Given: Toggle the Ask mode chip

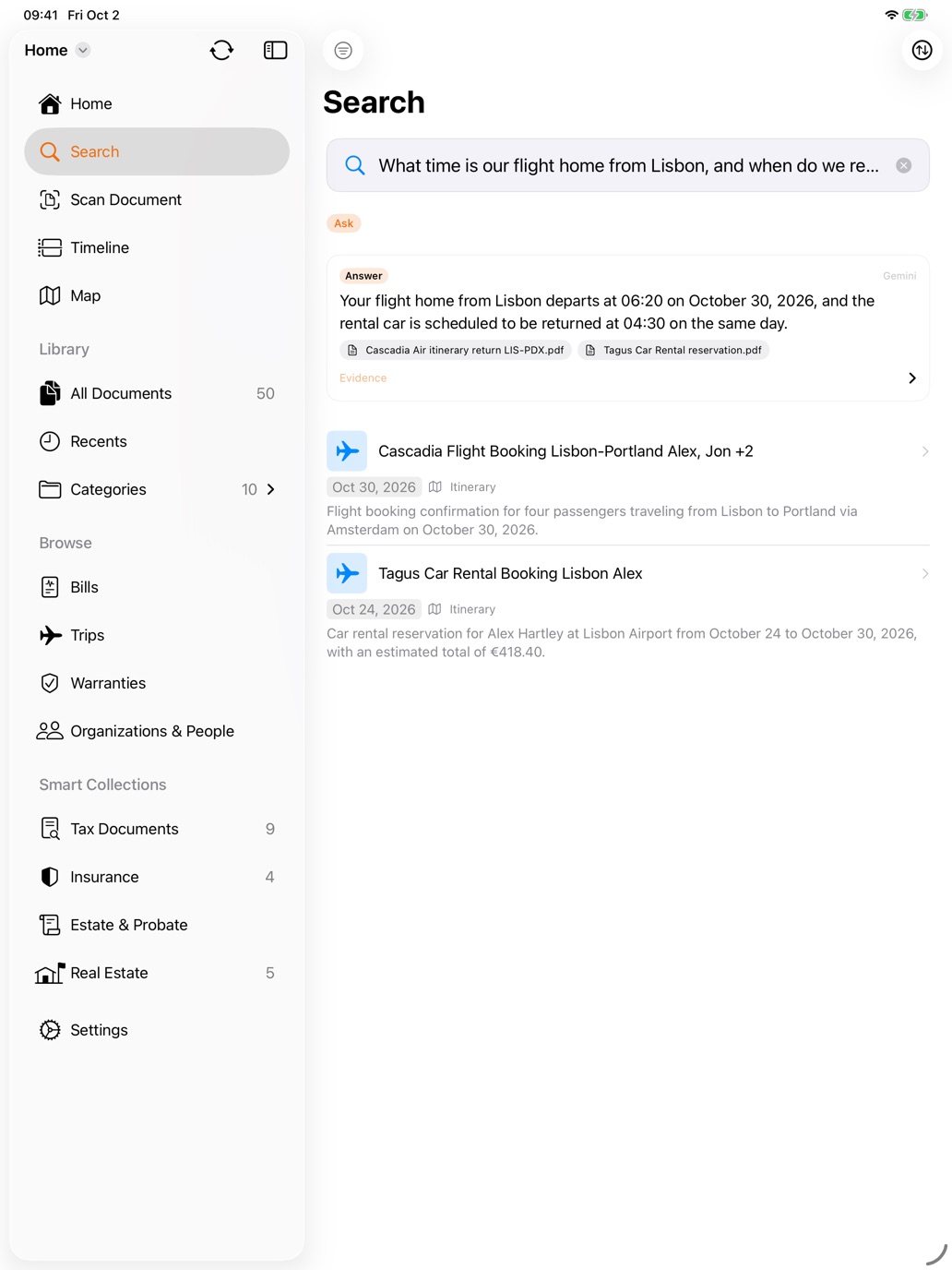Looking at the screenshot, I should [x=344, y=223].
